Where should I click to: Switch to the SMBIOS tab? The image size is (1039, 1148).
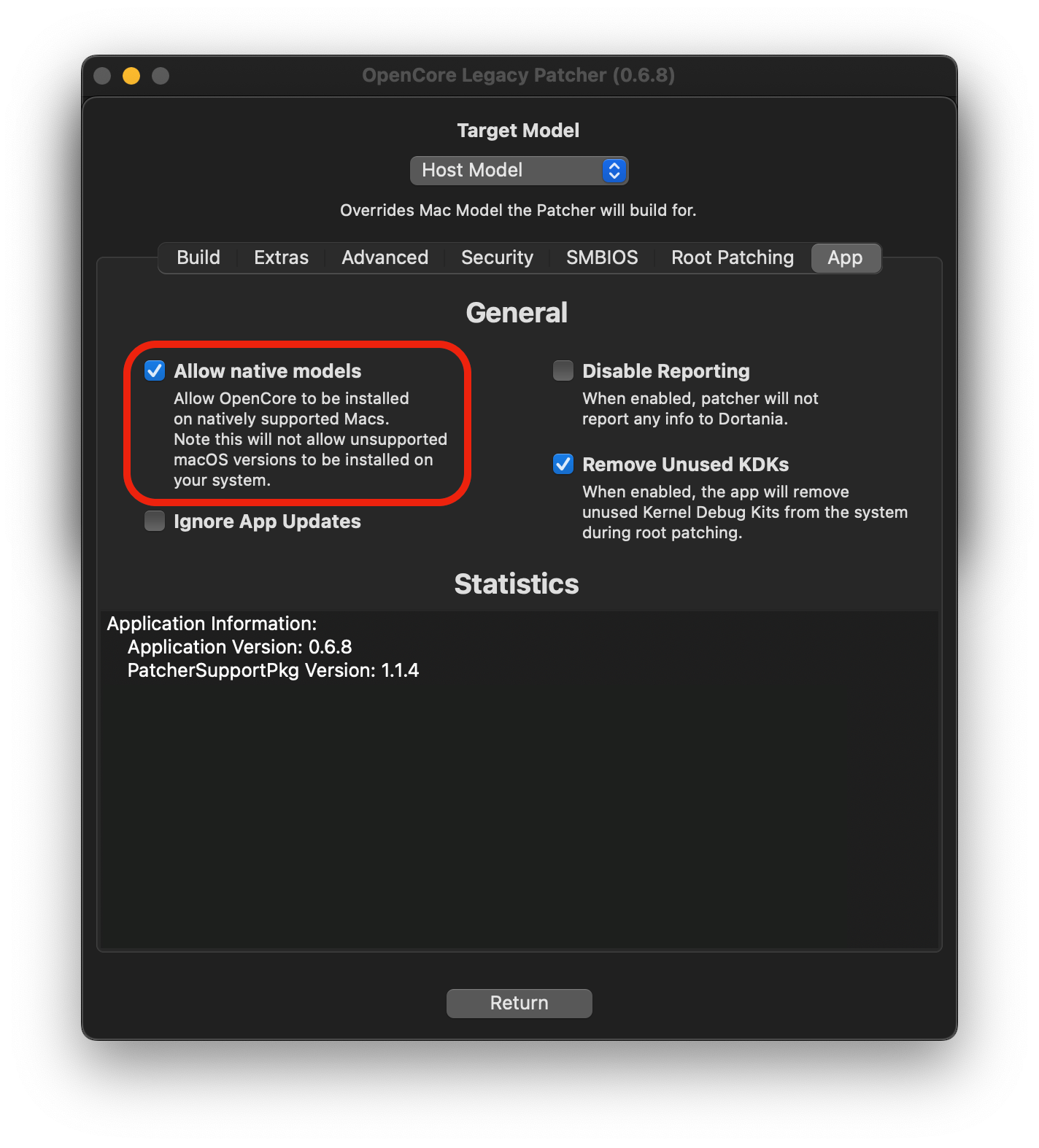602,258
